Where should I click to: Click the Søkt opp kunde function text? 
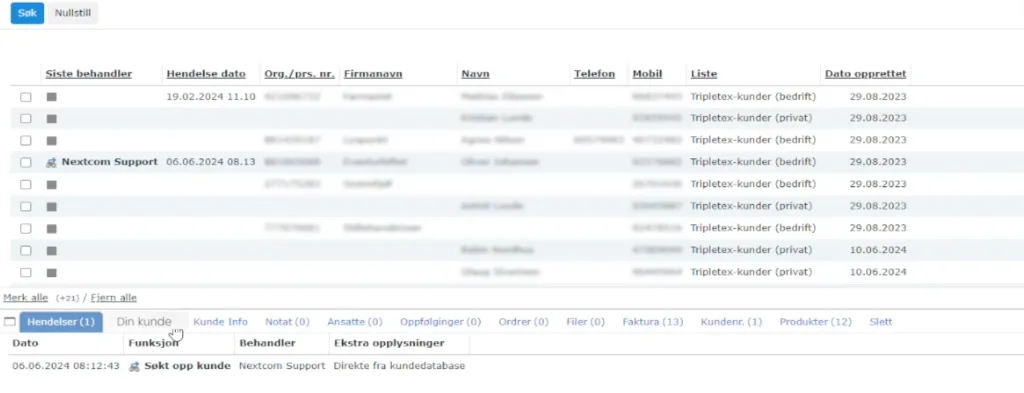tap(187, 366)
